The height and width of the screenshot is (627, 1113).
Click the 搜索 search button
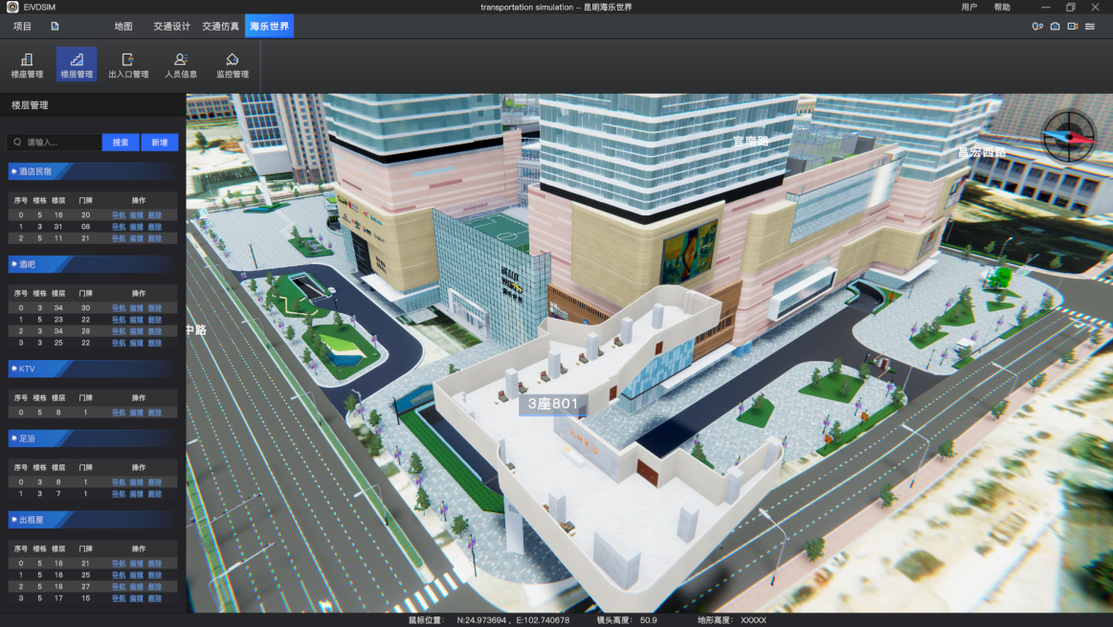(121, 143)
